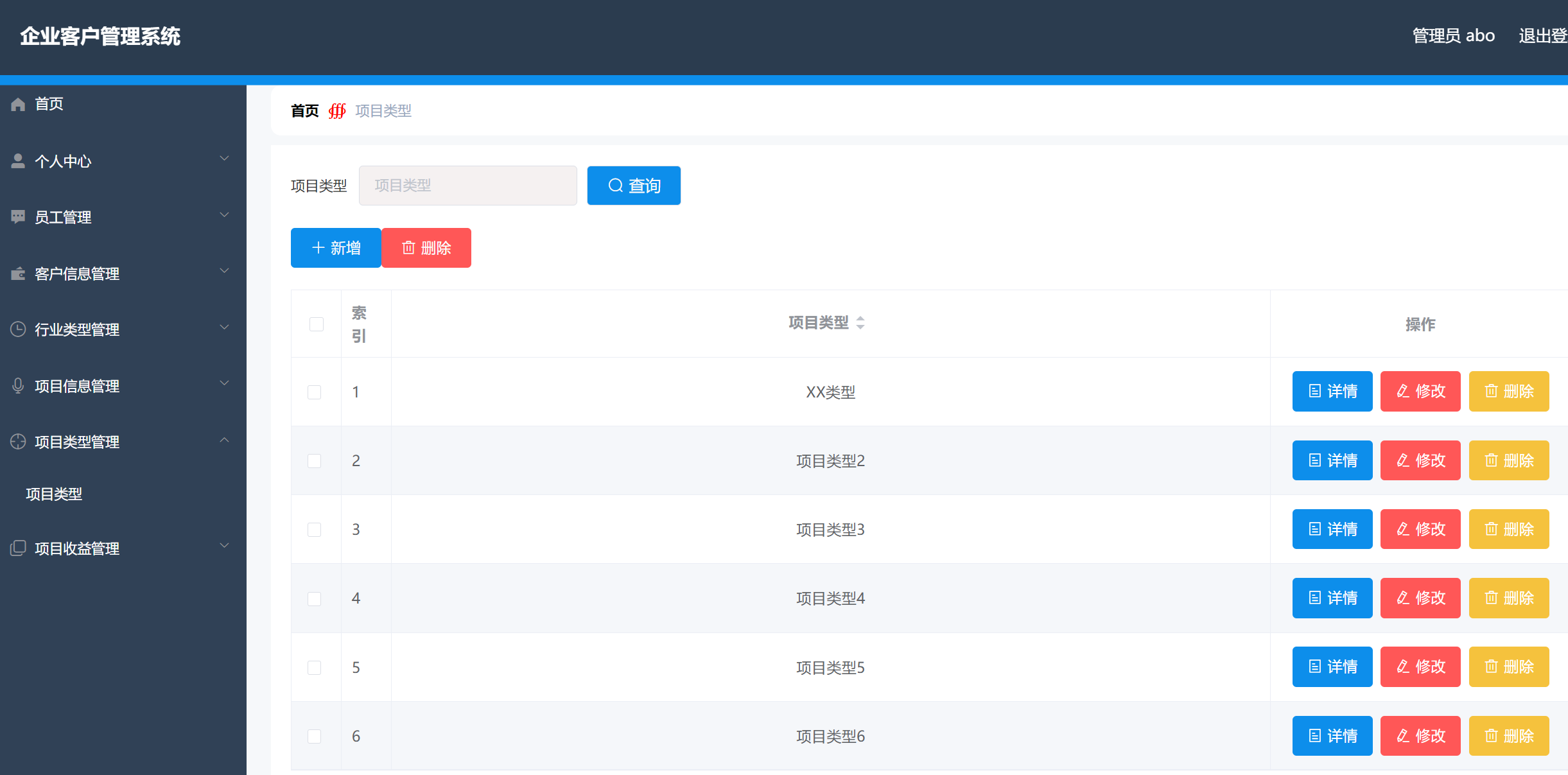Image resolution: width=1568 pixels, height=775 pixels.
Task: Click the blue 新增 button
Action: (336, 248)
